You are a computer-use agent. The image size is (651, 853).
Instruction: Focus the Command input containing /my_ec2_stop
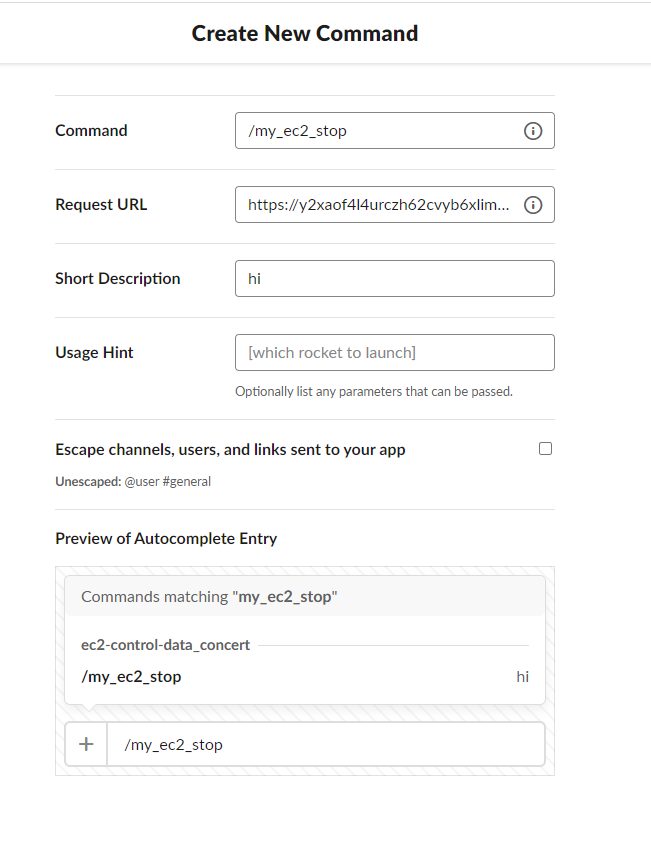tap(395, 131)
